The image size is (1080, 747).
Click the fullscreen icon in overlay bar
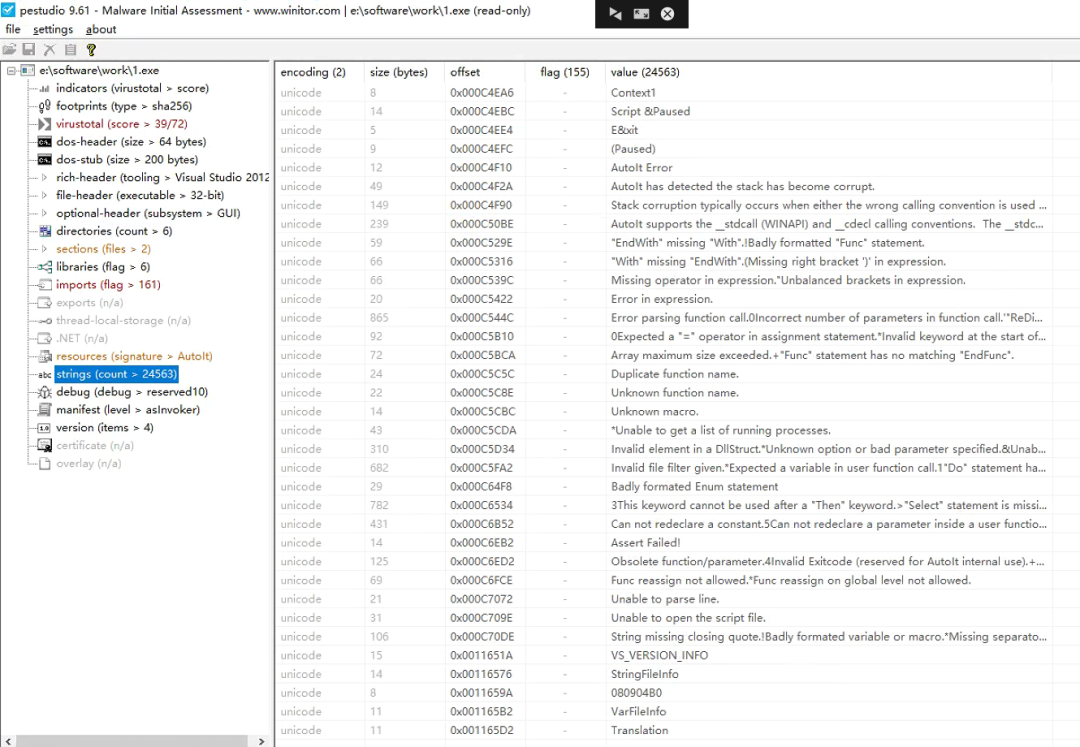641,14
